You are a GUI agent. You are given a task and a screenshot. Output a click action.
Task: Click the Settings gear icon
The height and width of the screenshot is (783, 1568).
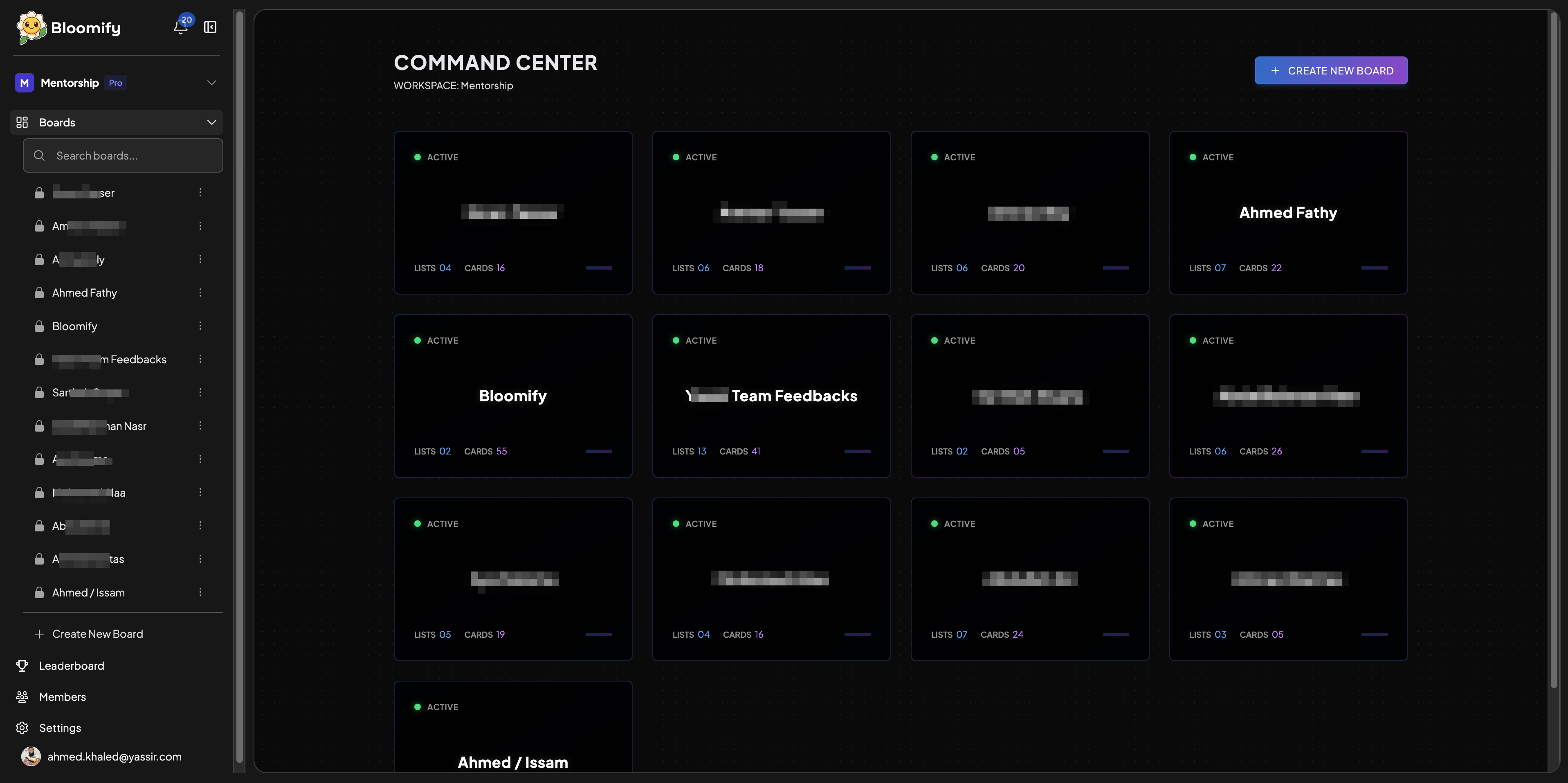coord(22,728)
